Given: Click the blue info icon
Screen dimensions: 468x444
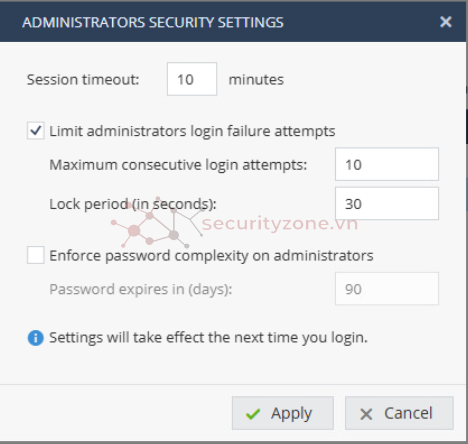Looking at the screenshot, I should (x=35, y=338).
